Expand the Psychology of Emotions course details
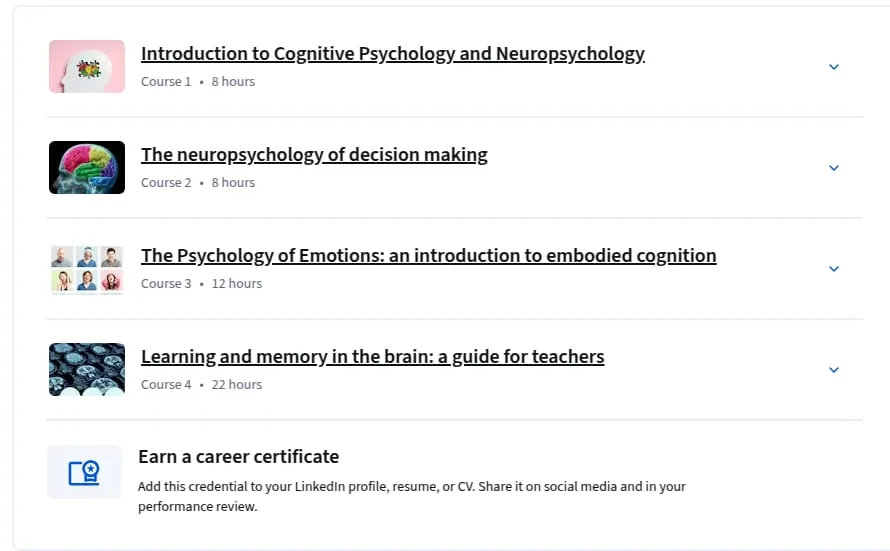The image size is (890, 551). [x=833, y=269]
